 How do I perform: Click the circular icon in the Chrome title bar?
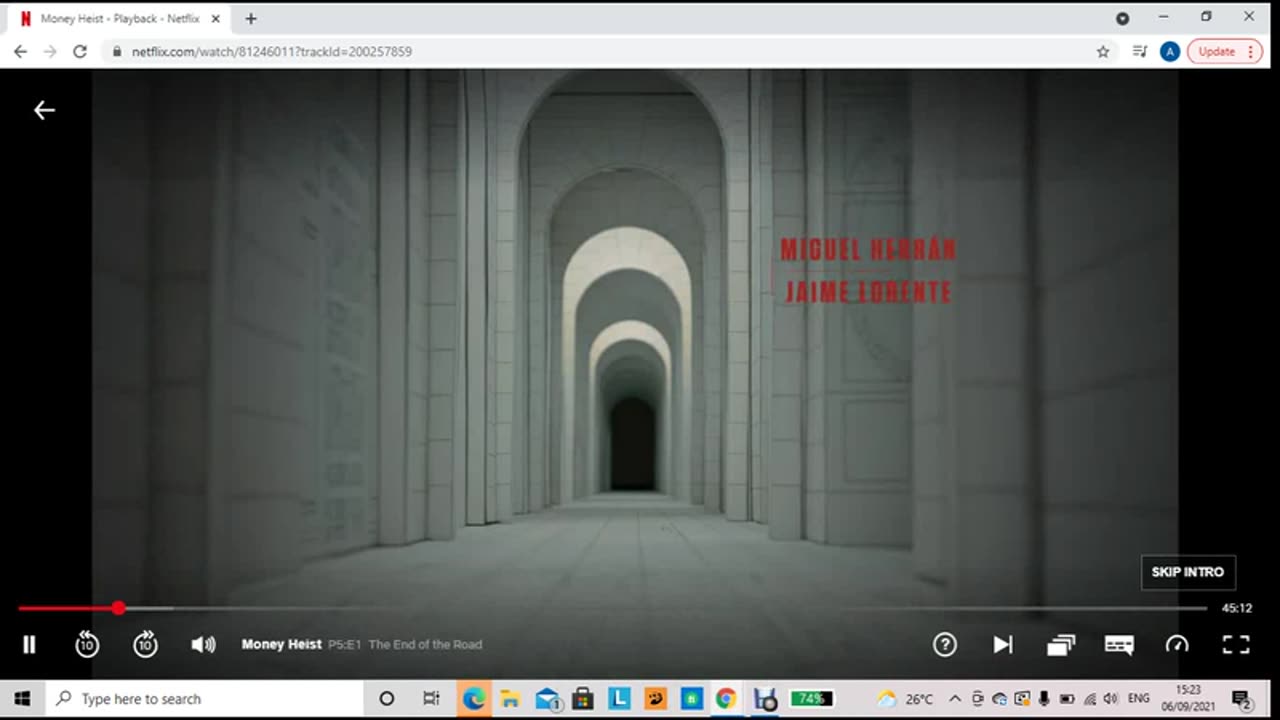tap(1122, 18)
